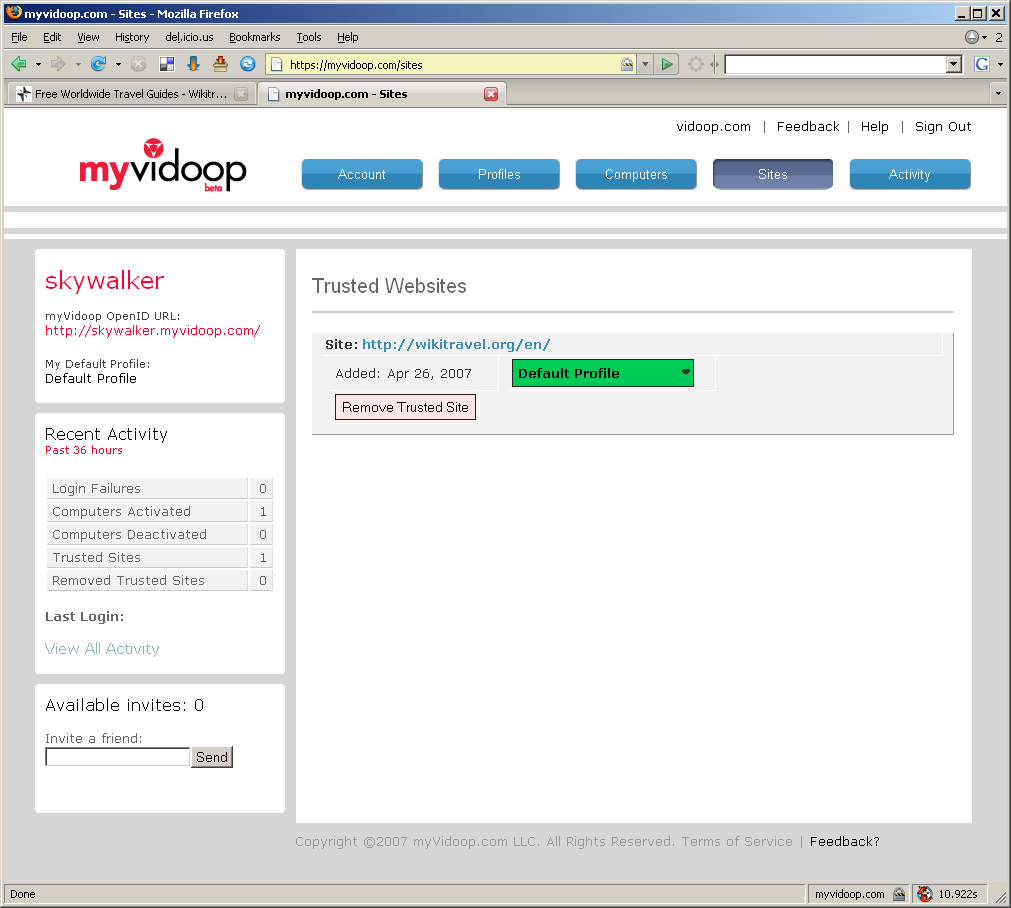Switch to the Free Worldwide Travel Guides tab
Viewport: 1011px width, 908px height.
[131, 94]
